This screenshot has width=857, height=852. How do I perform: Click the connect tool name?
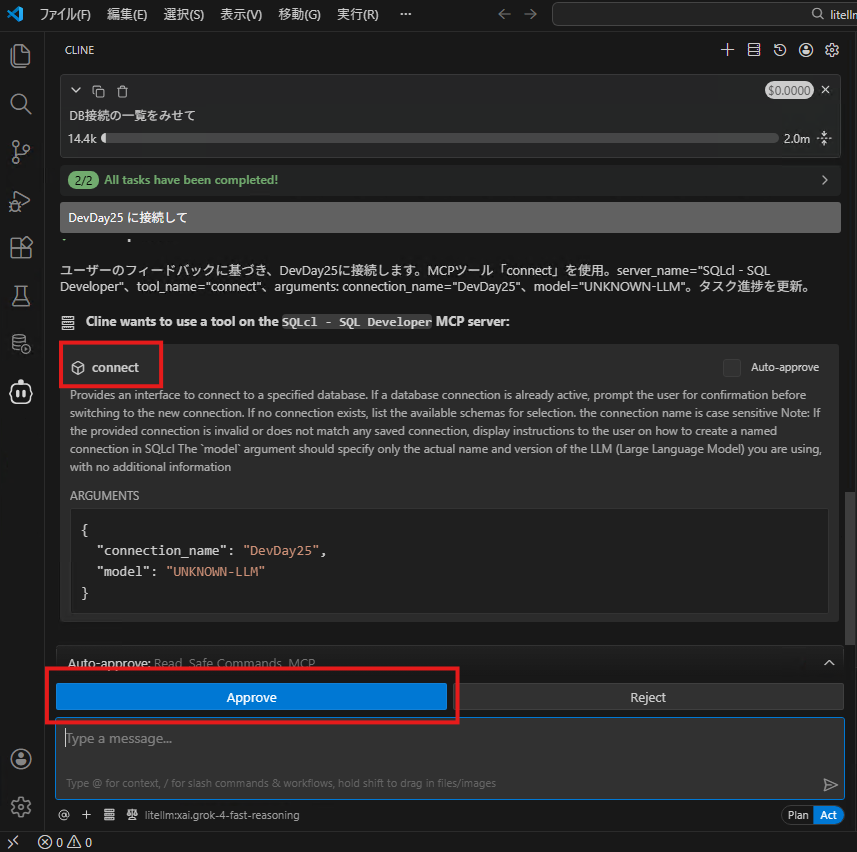(115, 368)
